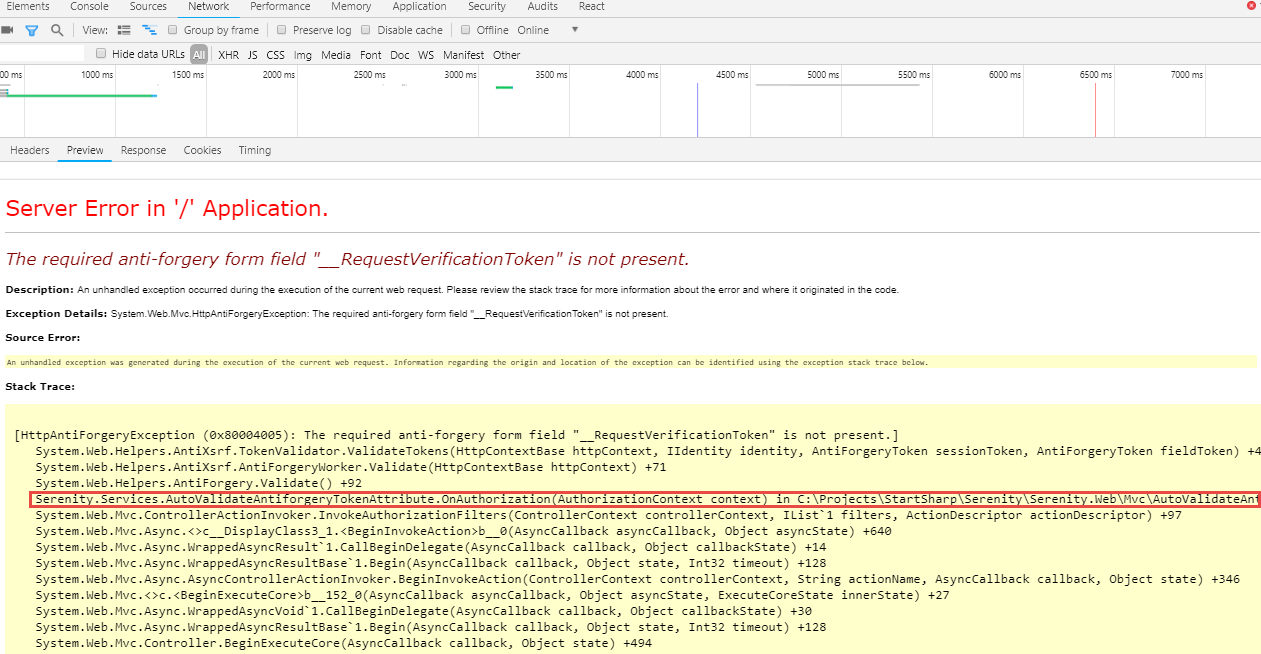Open the network throttling dropdown

[574, 29]
